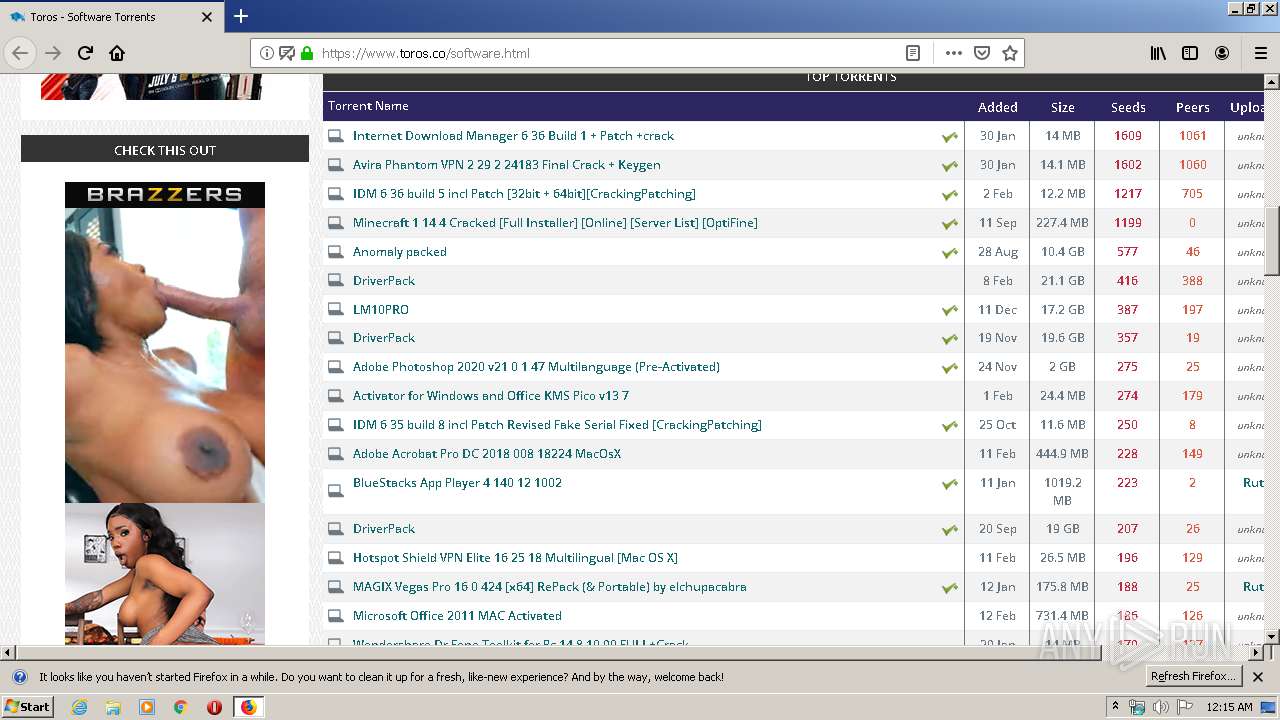Click the vertical page scrollbar thumb
Image resolution: width=1280 pixels, height=720 pixels.
coord(1272,240)
